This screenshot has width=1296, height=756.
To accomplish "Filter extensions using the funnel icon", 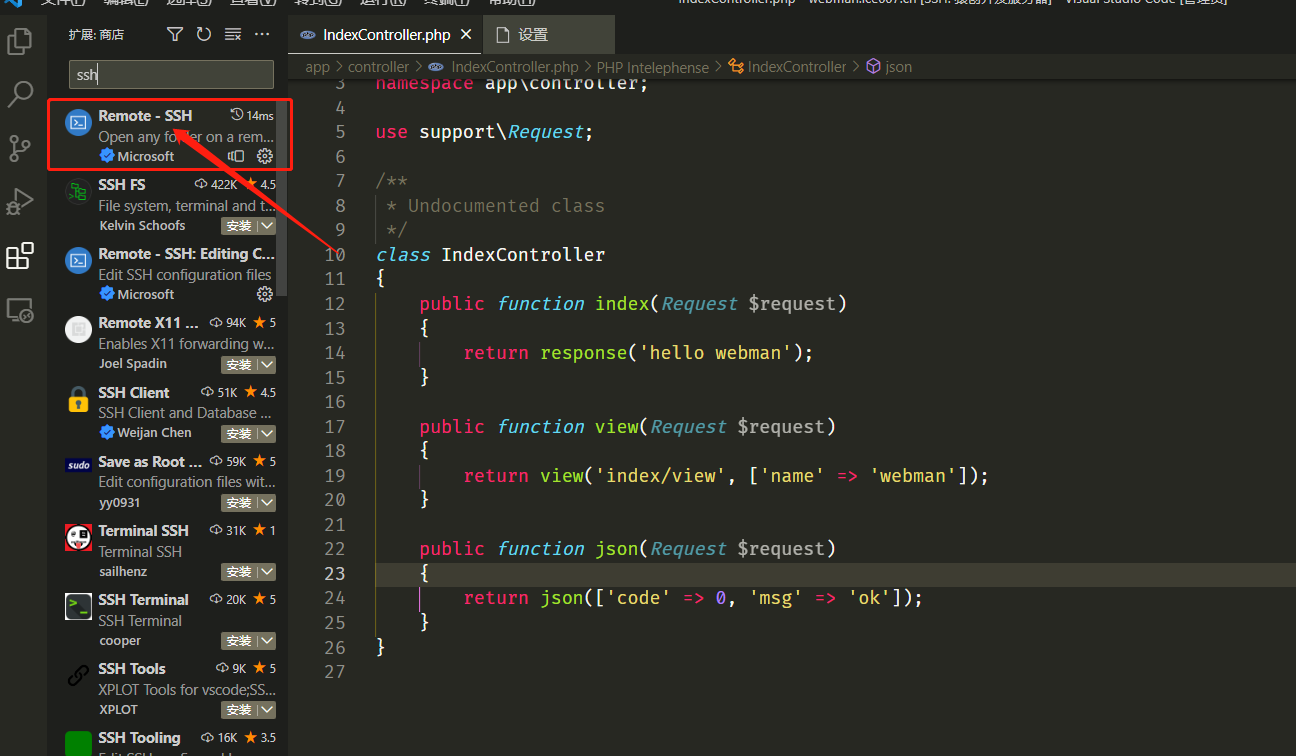I will click(175, 35).
